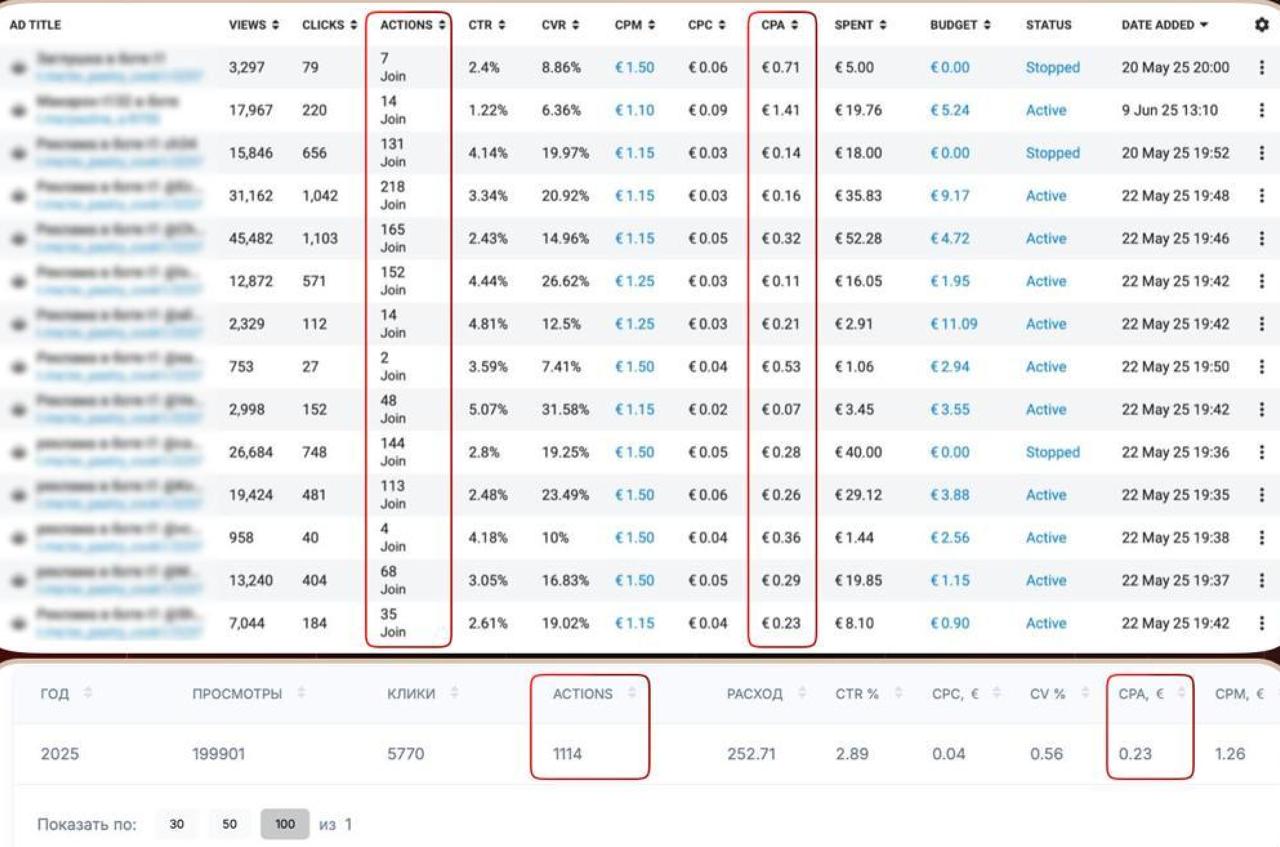The width and height of the screenshot is (1280, 847).
Task: Sort the ad table by CPM header
Action: [x=635, y=24]
